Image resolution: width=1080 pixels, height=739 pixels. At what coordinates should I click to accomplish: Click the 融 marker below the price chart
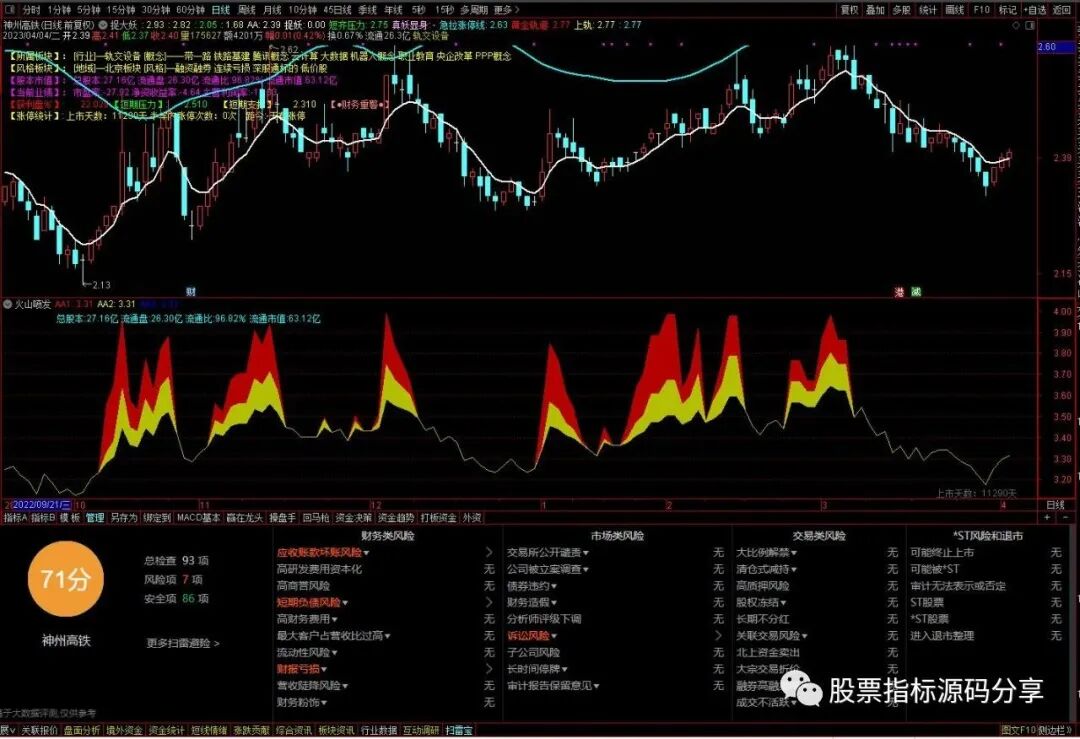pyautogui.click(x=915, y=292)
